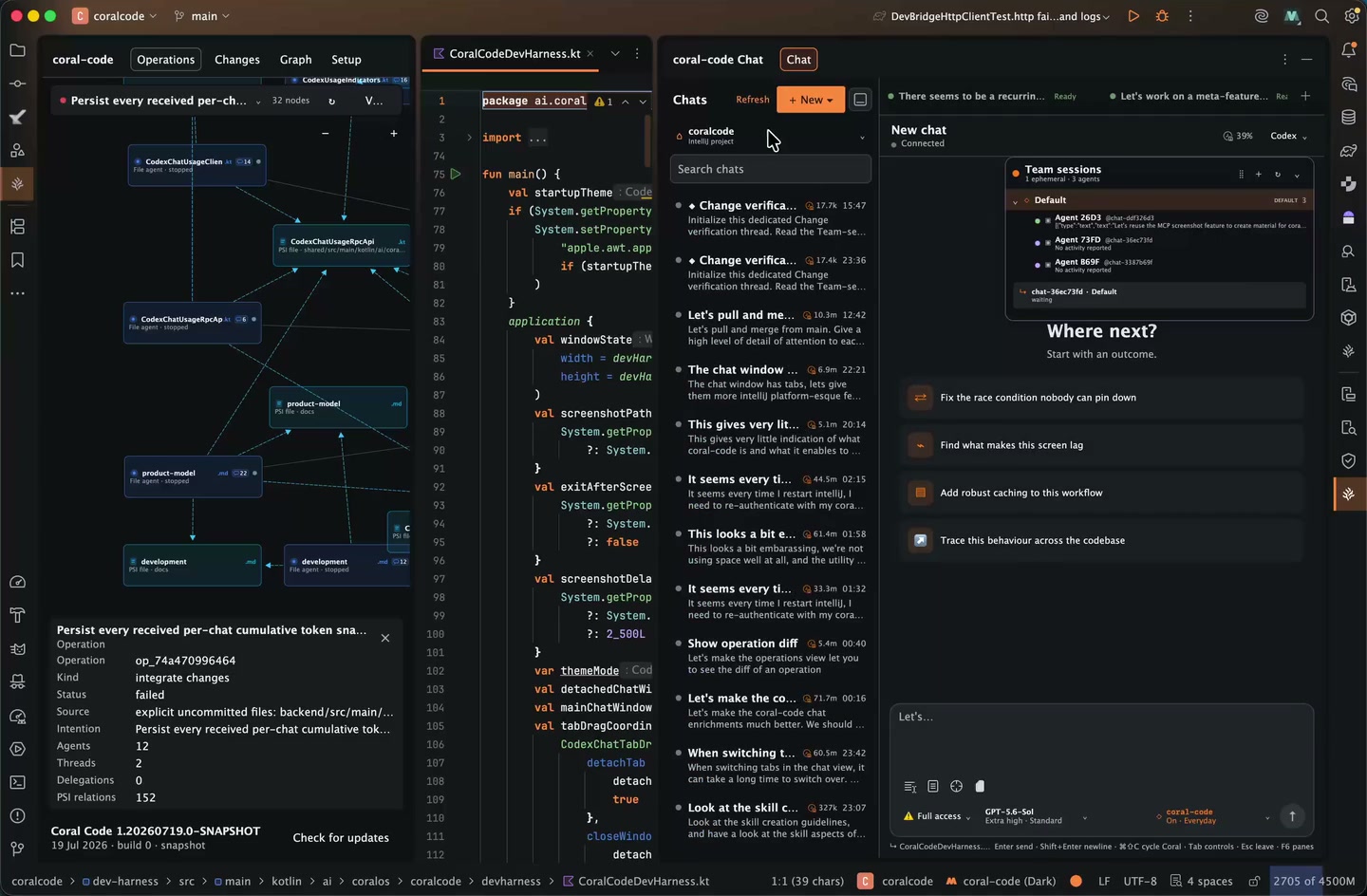Send the chat message with the arrow button
This screenshot has height=896, width=1367.
click(x=1292, y=815)
